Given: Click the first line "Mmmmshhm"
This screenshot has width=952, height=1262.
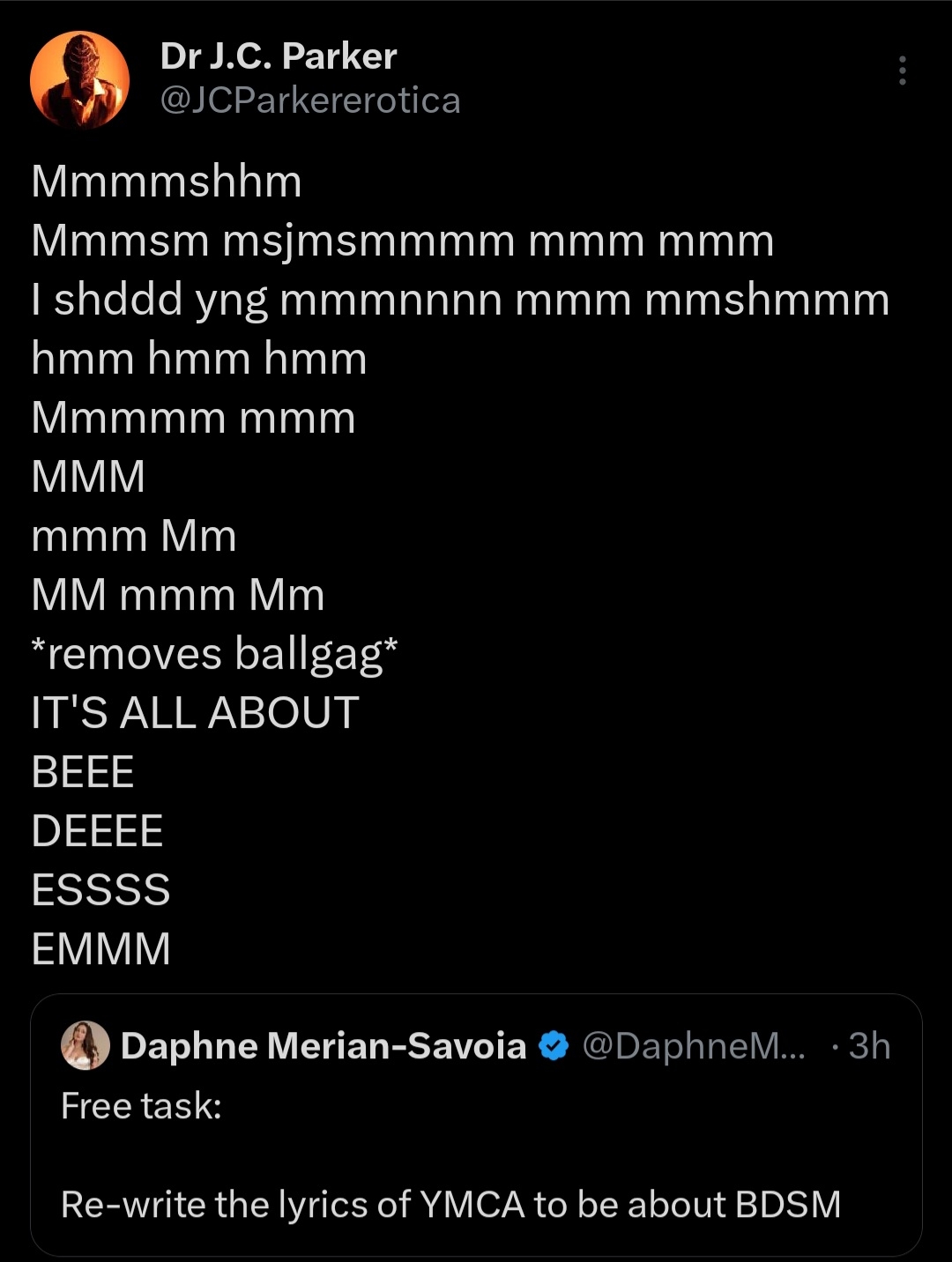Looking at the screenshot, I should pos(167,182).
